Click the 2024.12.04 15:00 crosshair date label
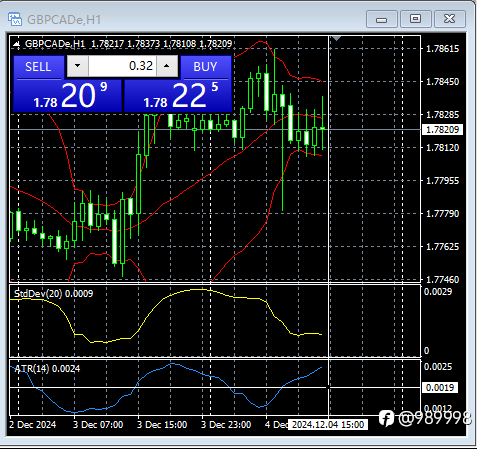The width and height of the screenshot is (477, 449). [328, 425]
